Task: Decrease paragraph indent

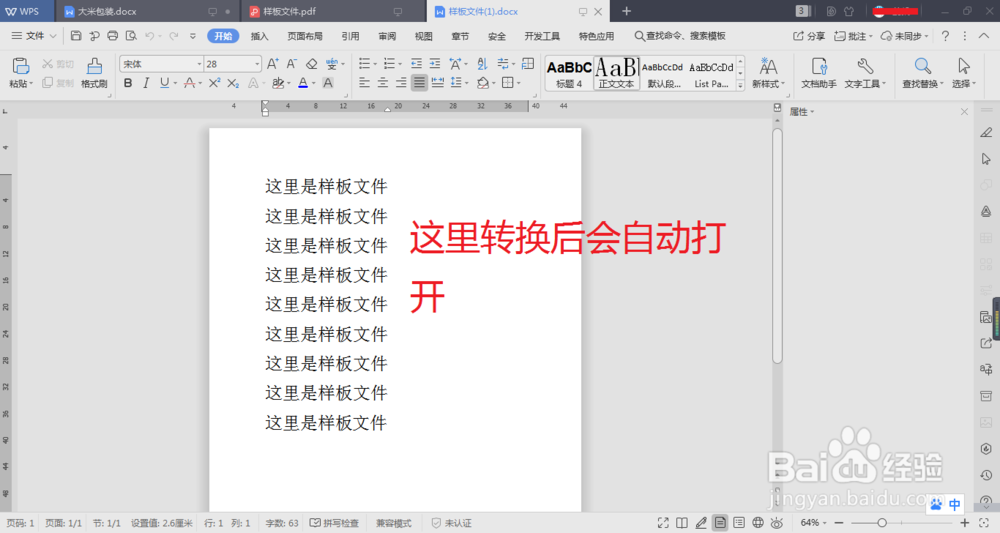Action: 416,64
